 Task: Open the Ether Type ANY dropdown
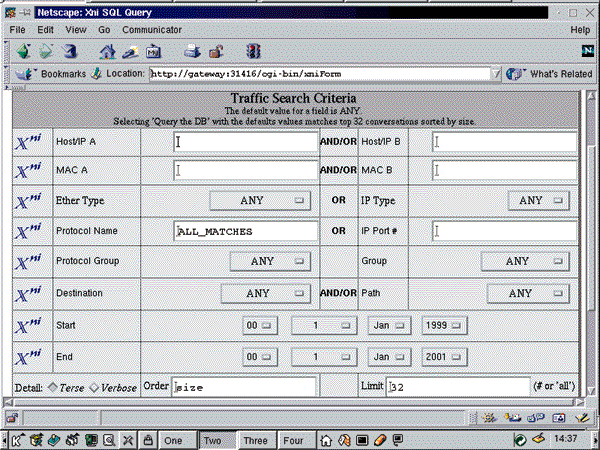tap(262, 201)
